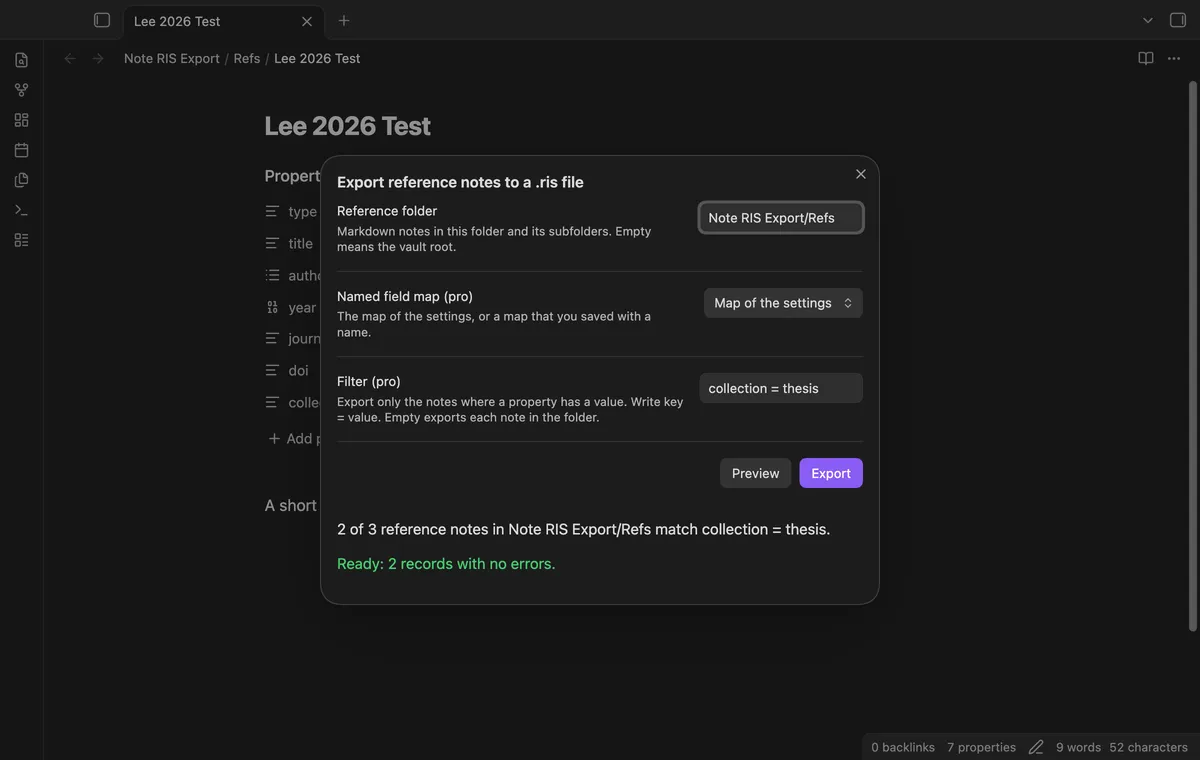Click the journal property icon
Screen dimensions: 1200x760
point(272,338)
